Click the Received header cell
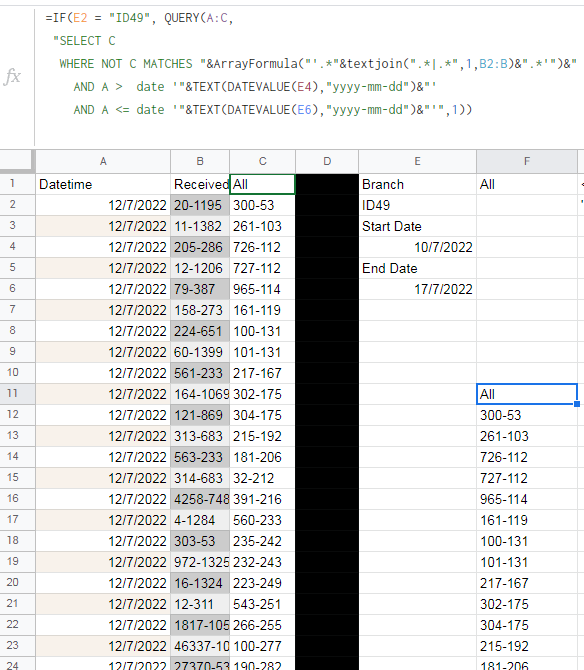The image size is (584, 670). click(200, 184)
